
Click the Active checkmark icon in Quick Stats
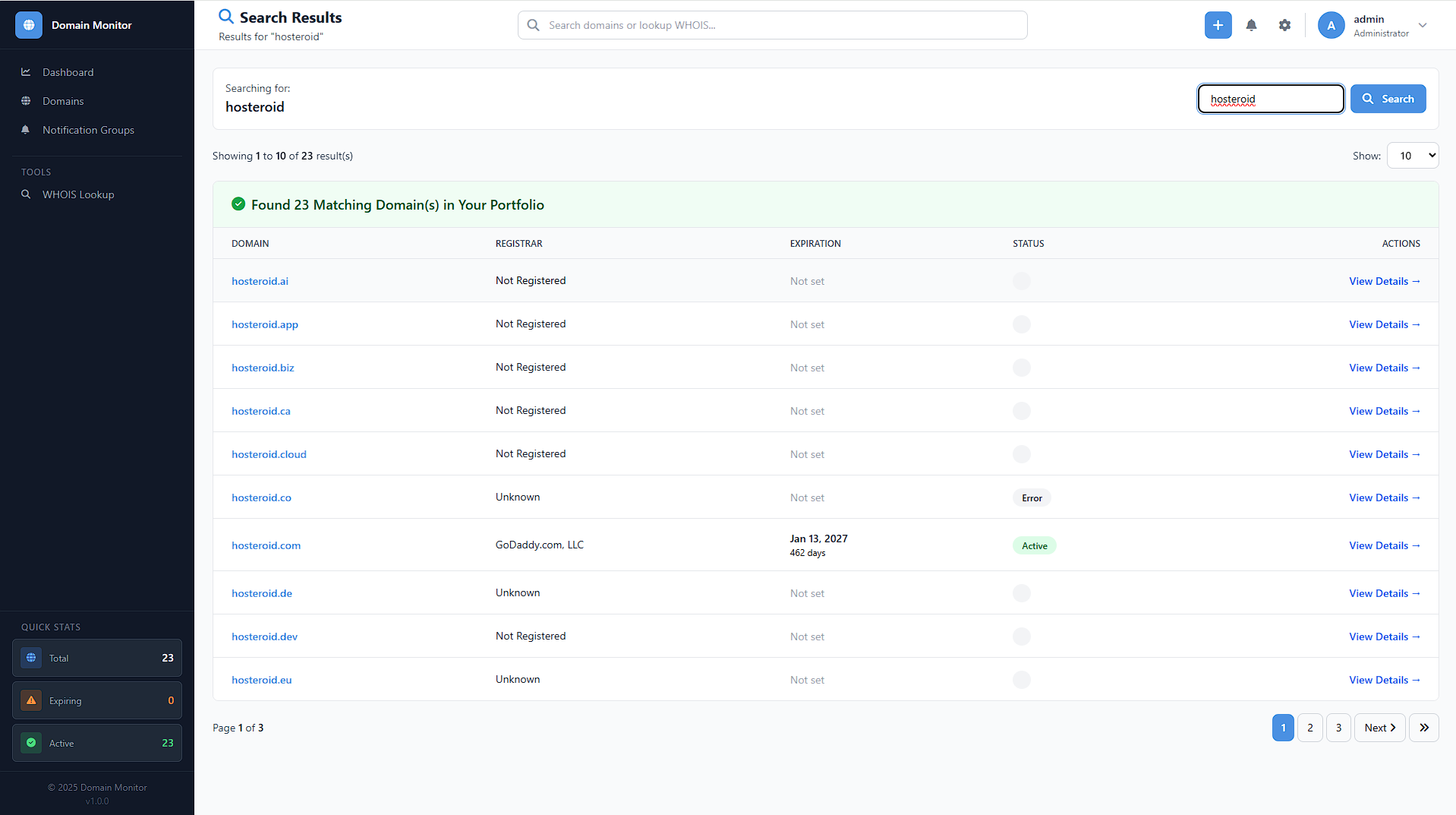[31, 743]
